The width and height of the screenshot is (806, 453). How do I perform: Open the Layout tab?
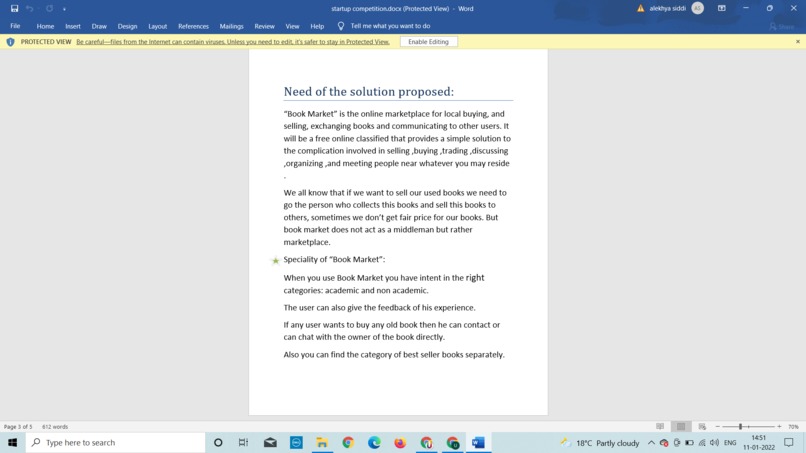tap(157, 26)
